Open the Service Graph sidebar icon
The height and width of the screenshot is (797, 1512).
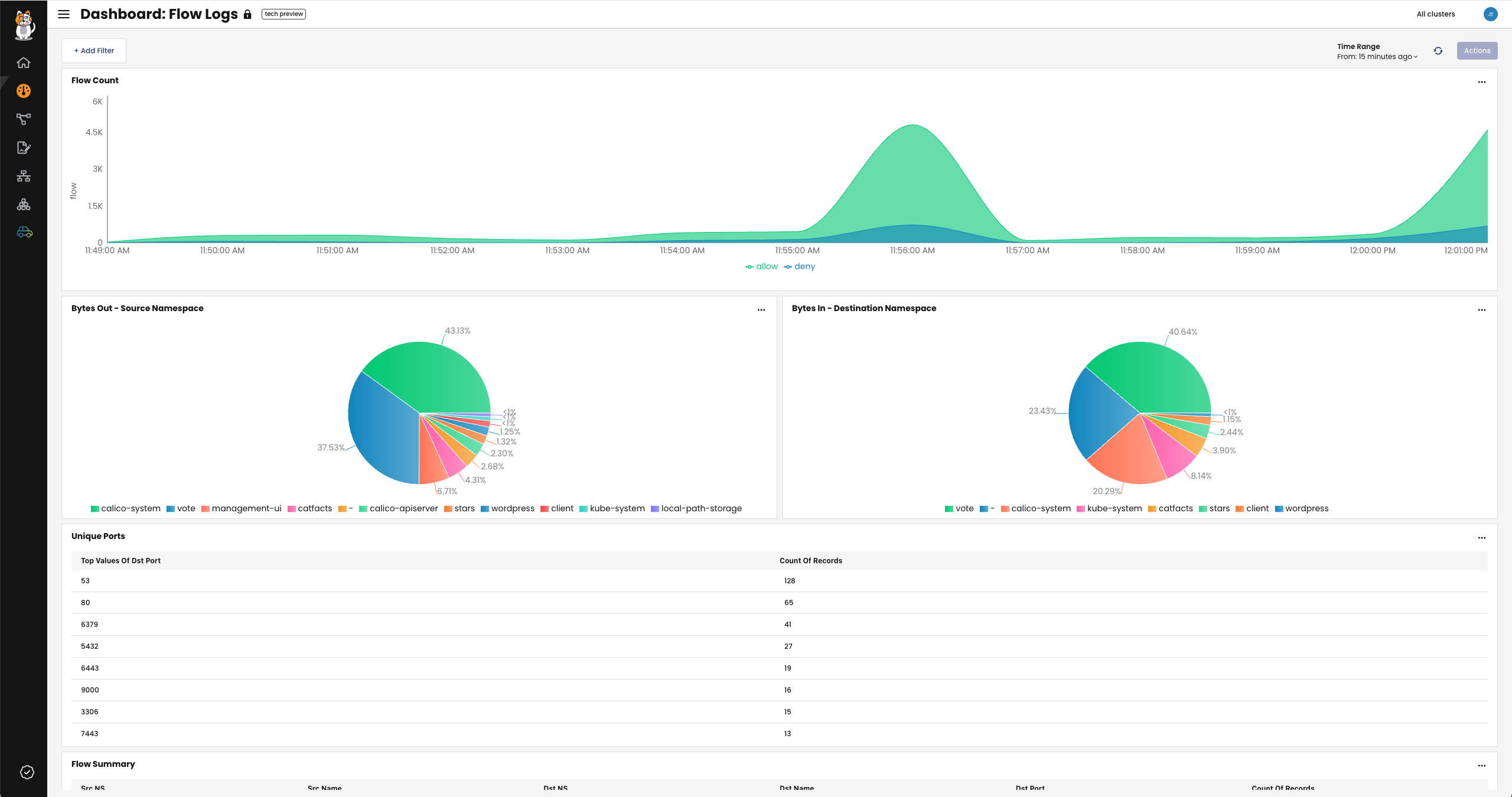coord(24,119)
